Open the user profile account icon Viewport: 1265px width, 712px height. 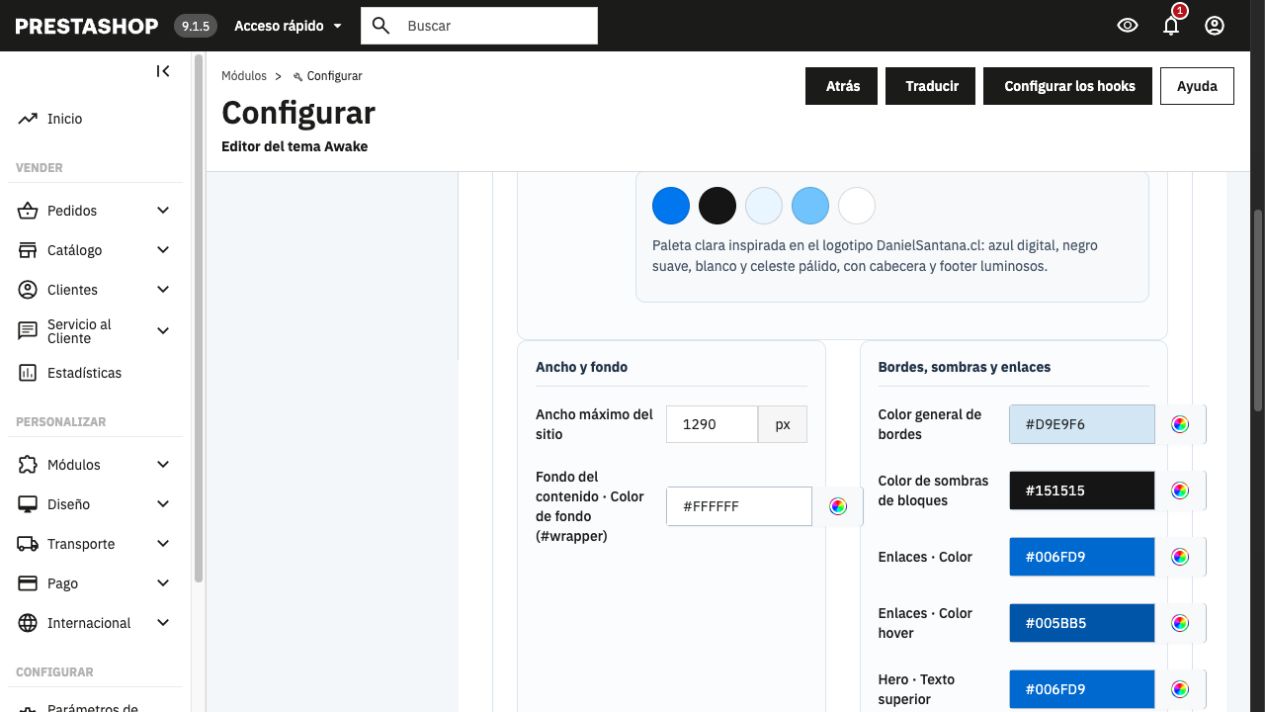[x=1214, y=26]
